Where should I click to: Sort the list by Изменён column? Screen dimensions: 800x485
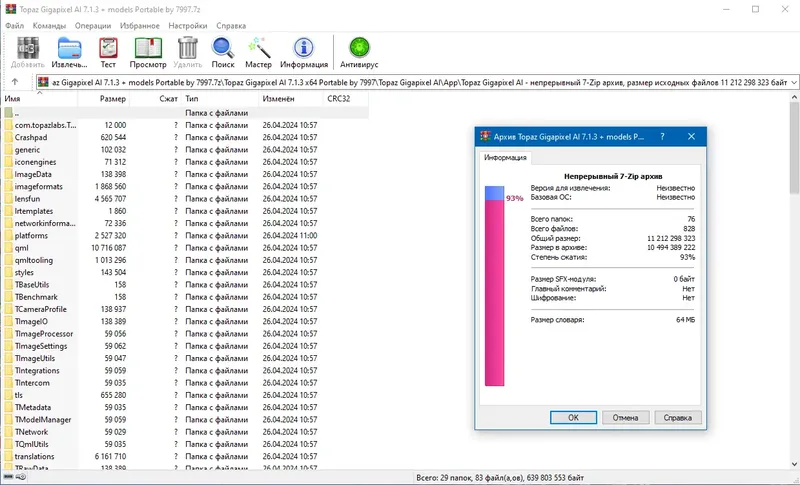coord(291,99)
